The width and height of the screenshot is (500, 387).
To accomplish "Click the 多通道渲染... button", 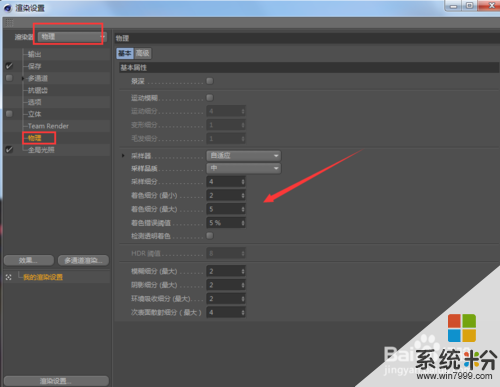I will [x=83, y=261].
